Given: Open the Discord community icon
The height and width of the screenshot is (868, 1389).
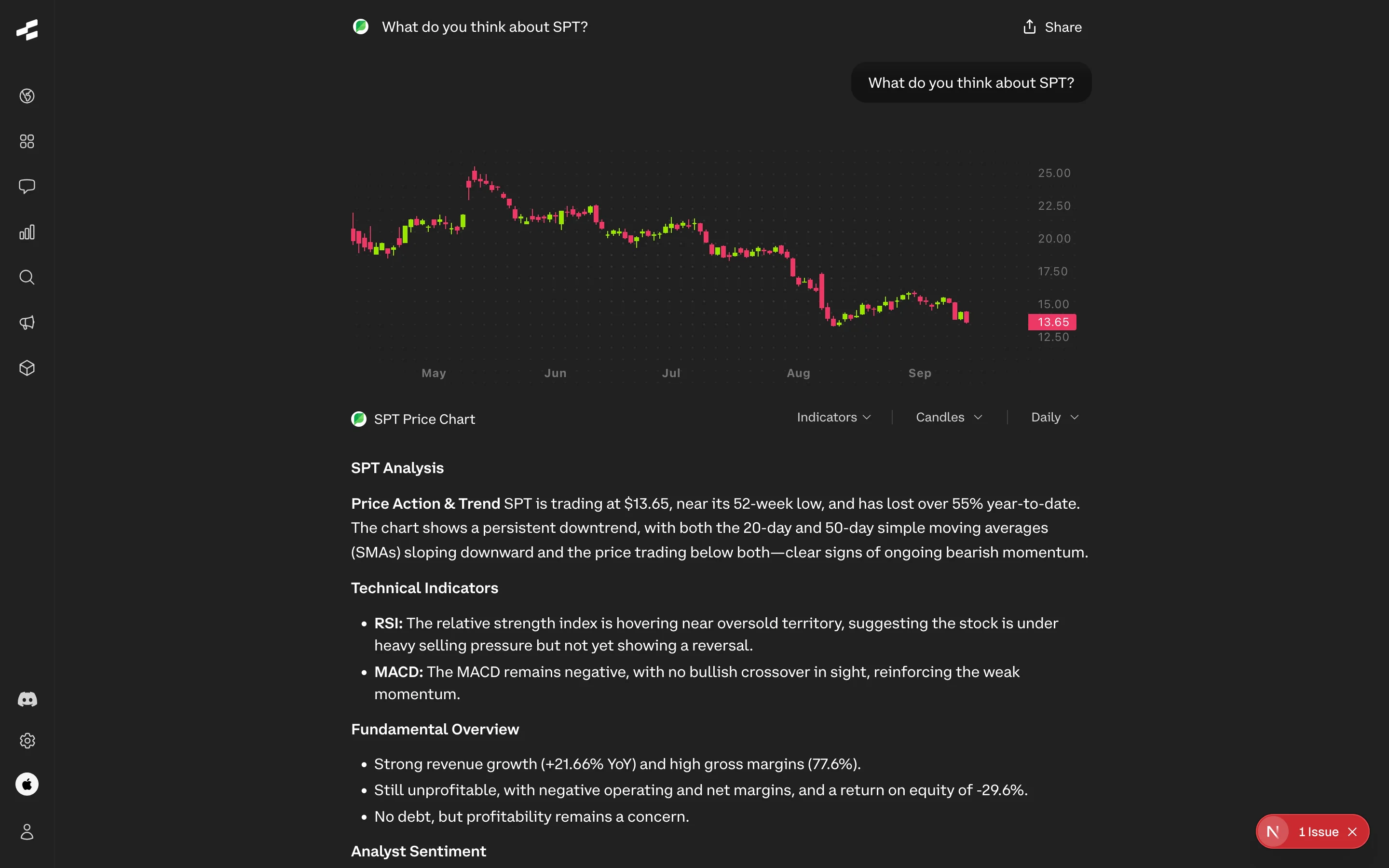Looking at the screenshot, I should click(x=27, y=699).
